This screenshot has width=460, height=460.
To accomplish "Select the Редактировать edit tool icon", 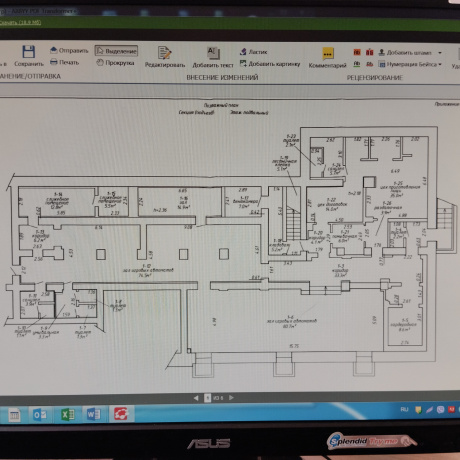I will [x=165, y=53].
